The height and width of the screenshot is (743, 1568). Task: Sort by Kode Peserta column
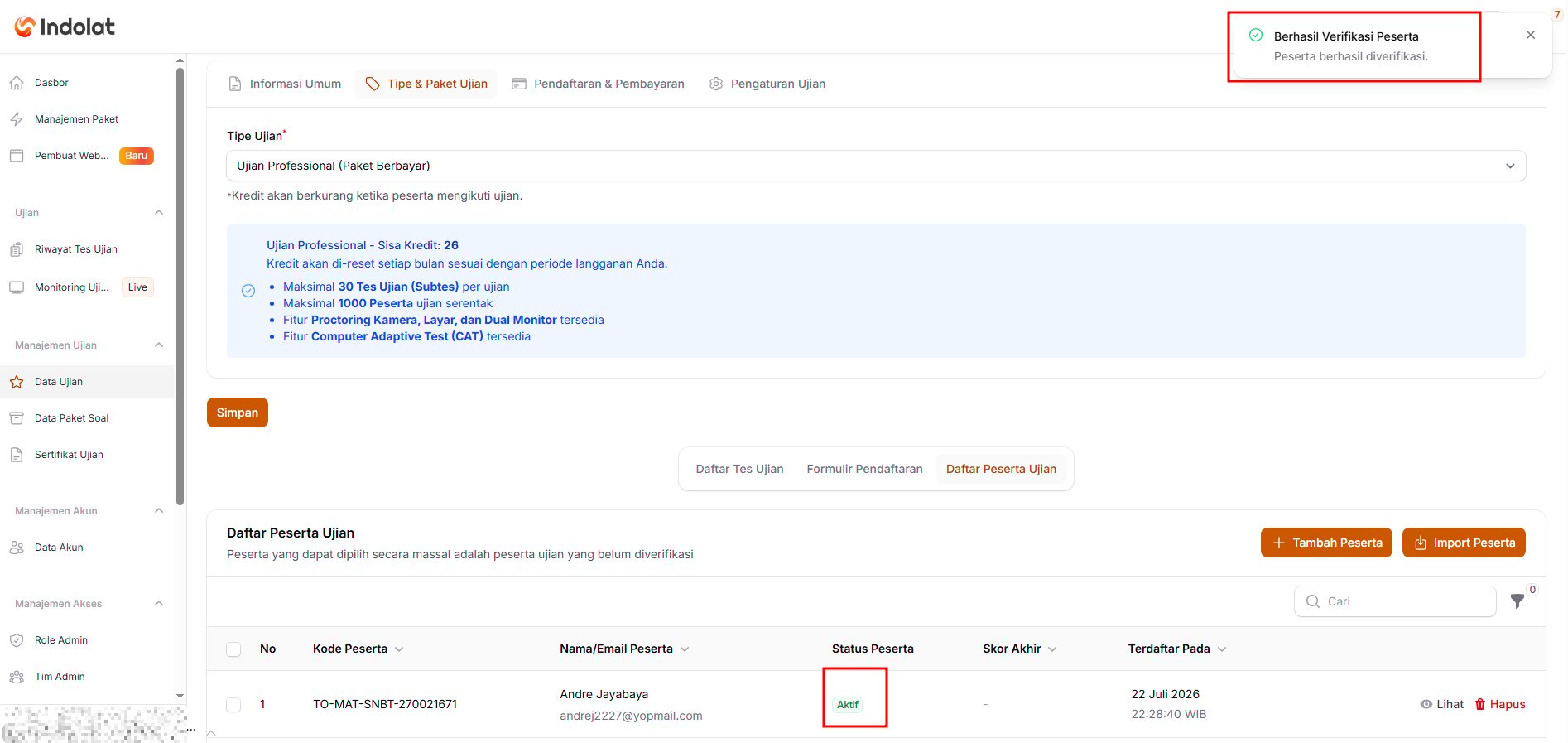tap(358, 649)
